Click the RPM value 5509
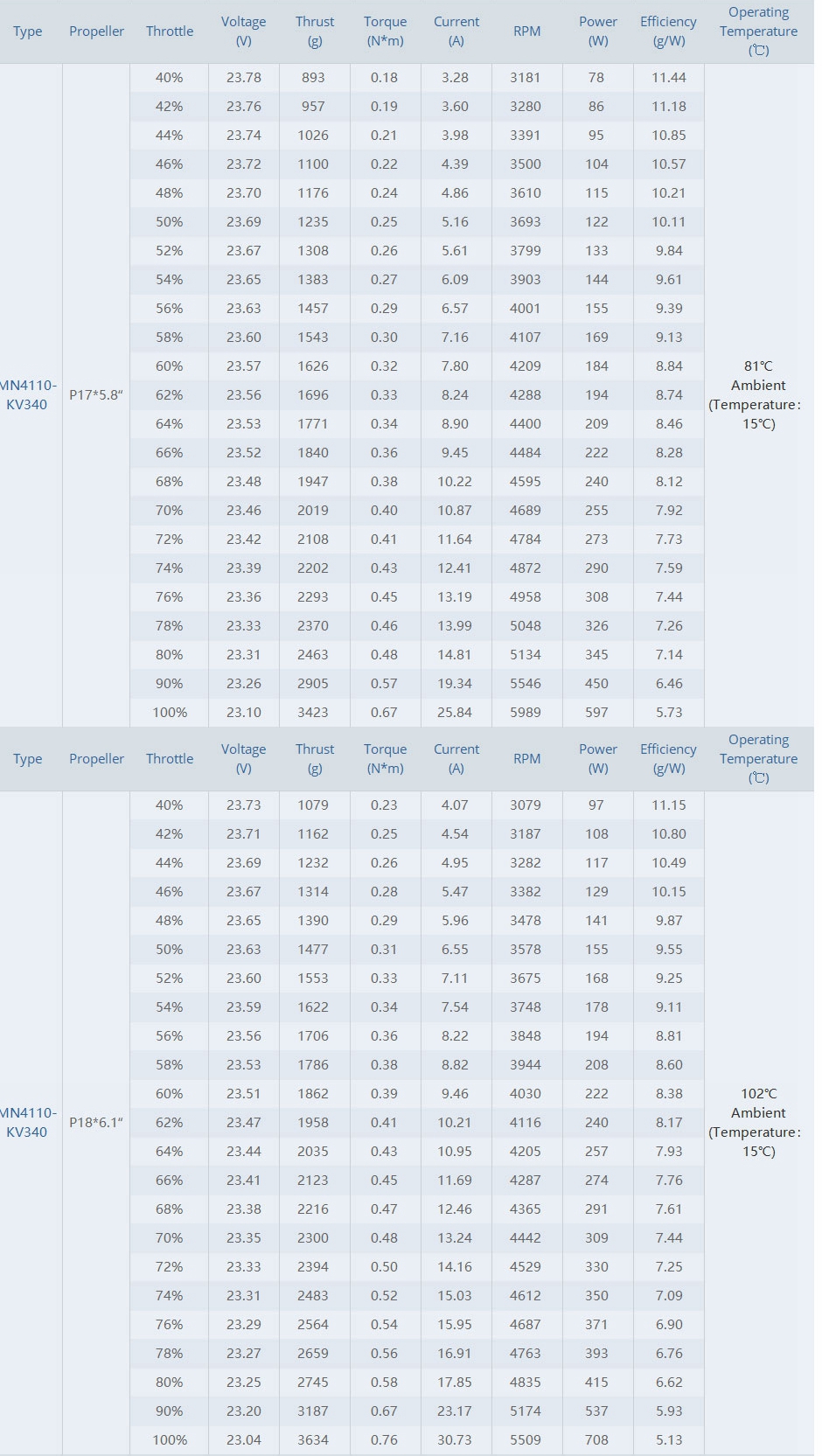This screenshot has width=822, height=1456. tap(526, 1440)
